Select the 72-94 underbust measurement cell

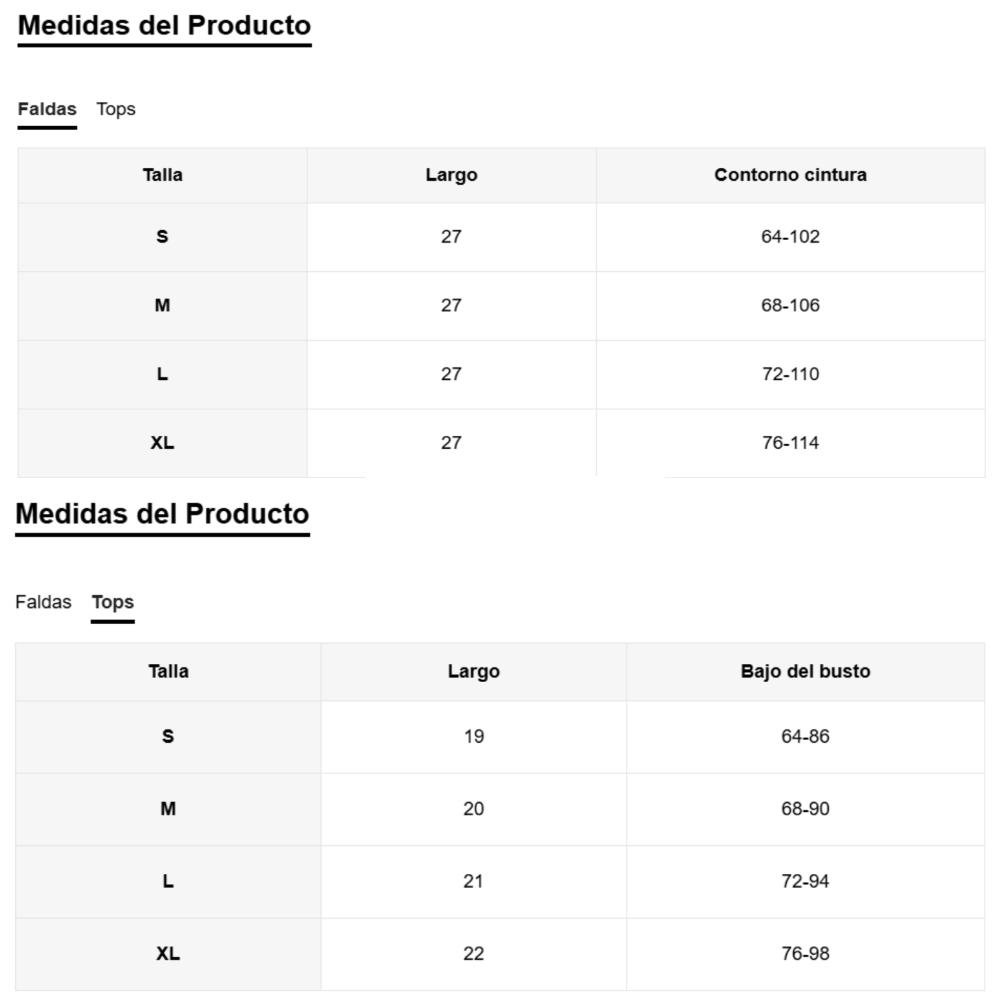[x=805, y=881]
